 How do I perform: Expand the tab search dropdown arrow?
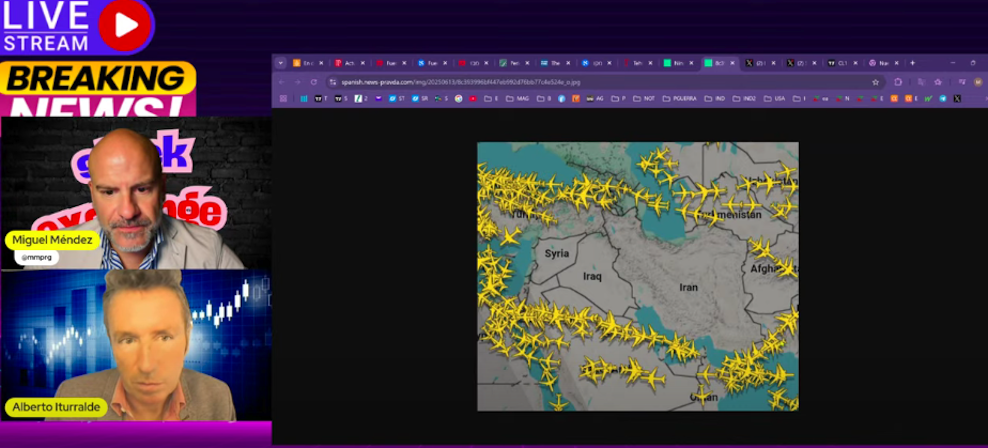(280, 63)
